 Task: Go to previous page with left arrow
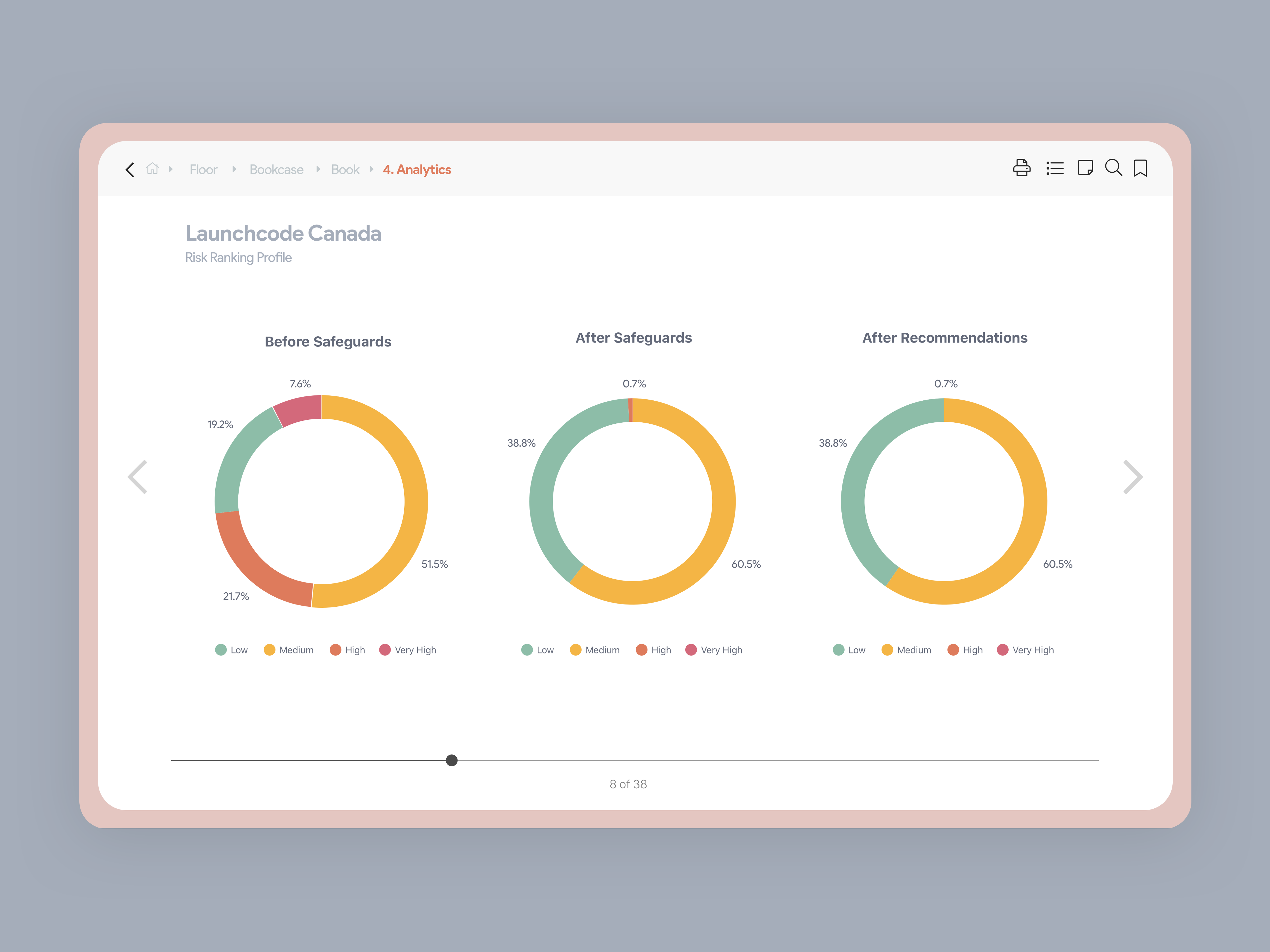[x=138, y=477]
